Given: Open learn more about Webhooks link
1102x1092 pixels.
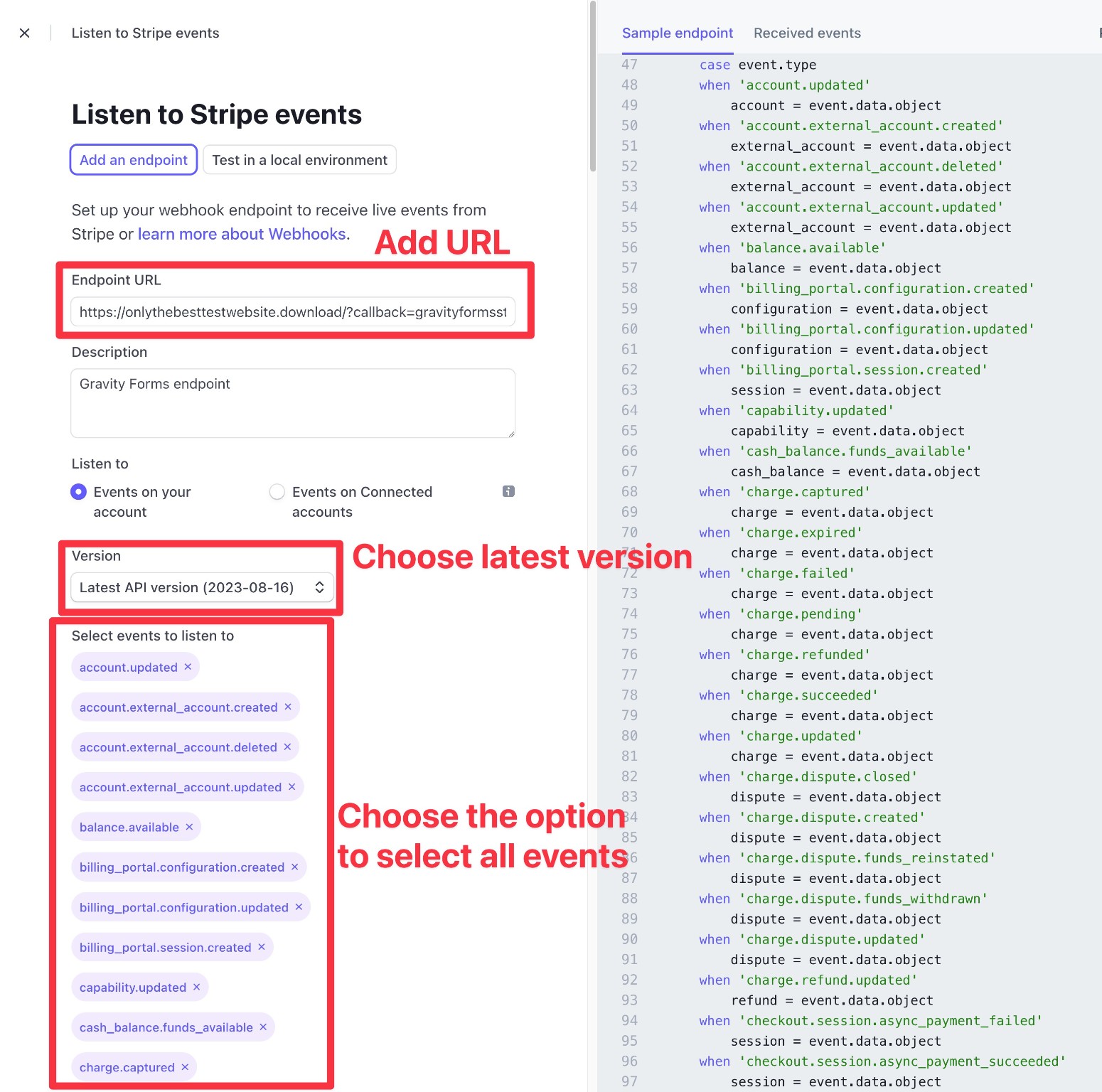Looking at the screenshot, I should coord(242,234).
